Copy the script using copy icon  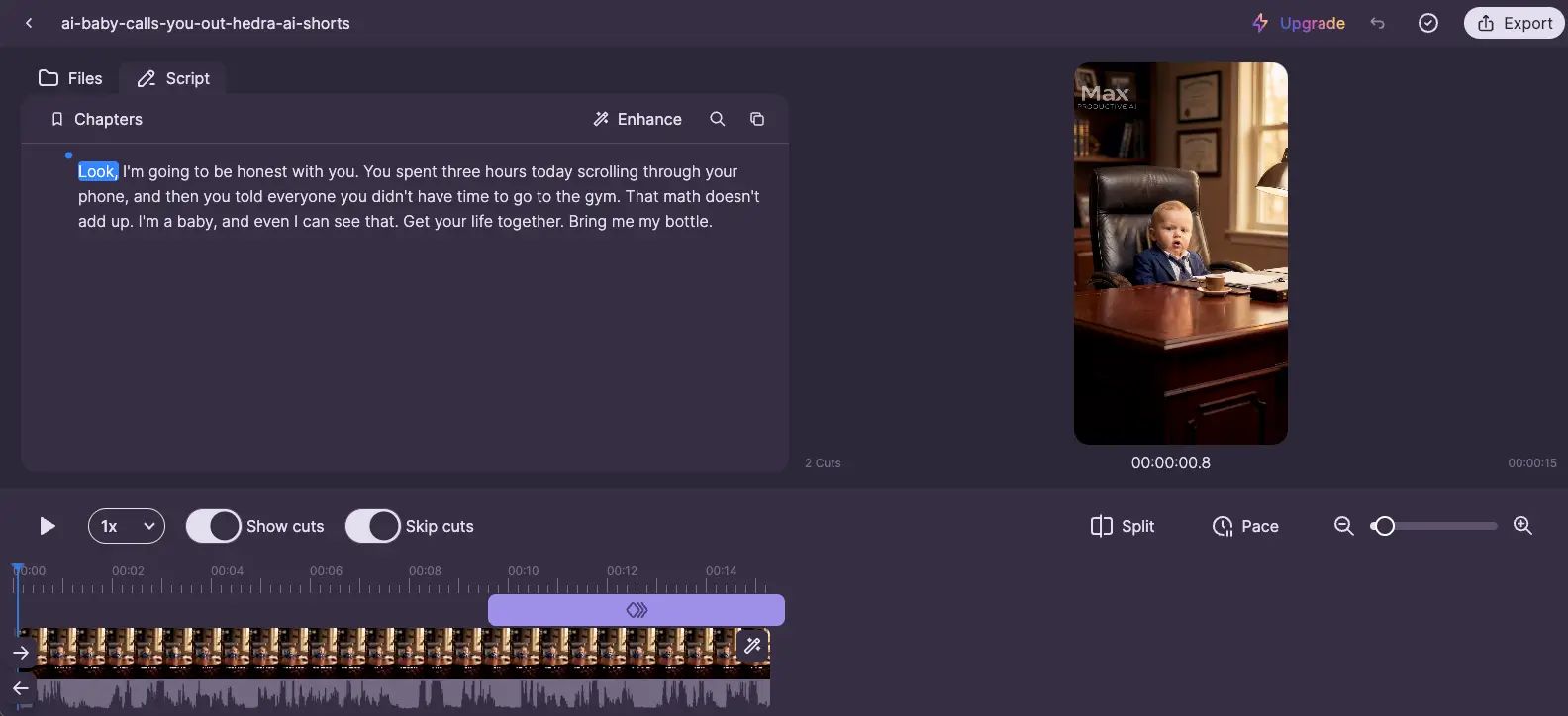pyautogui.click(x=757, y=119)
